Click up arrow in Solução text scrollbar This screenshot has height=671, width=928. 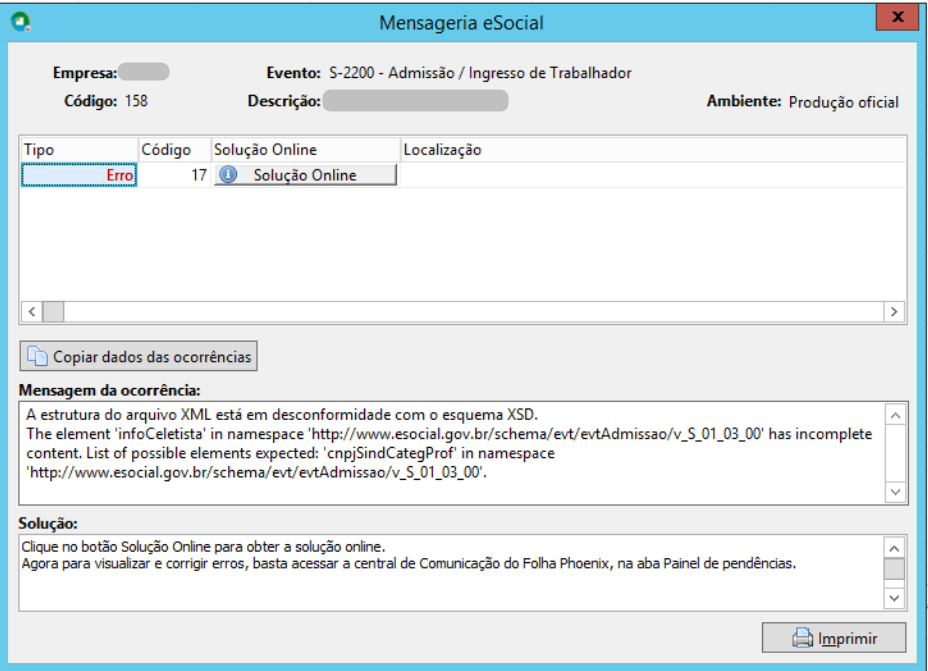click(x=894, y=548)
